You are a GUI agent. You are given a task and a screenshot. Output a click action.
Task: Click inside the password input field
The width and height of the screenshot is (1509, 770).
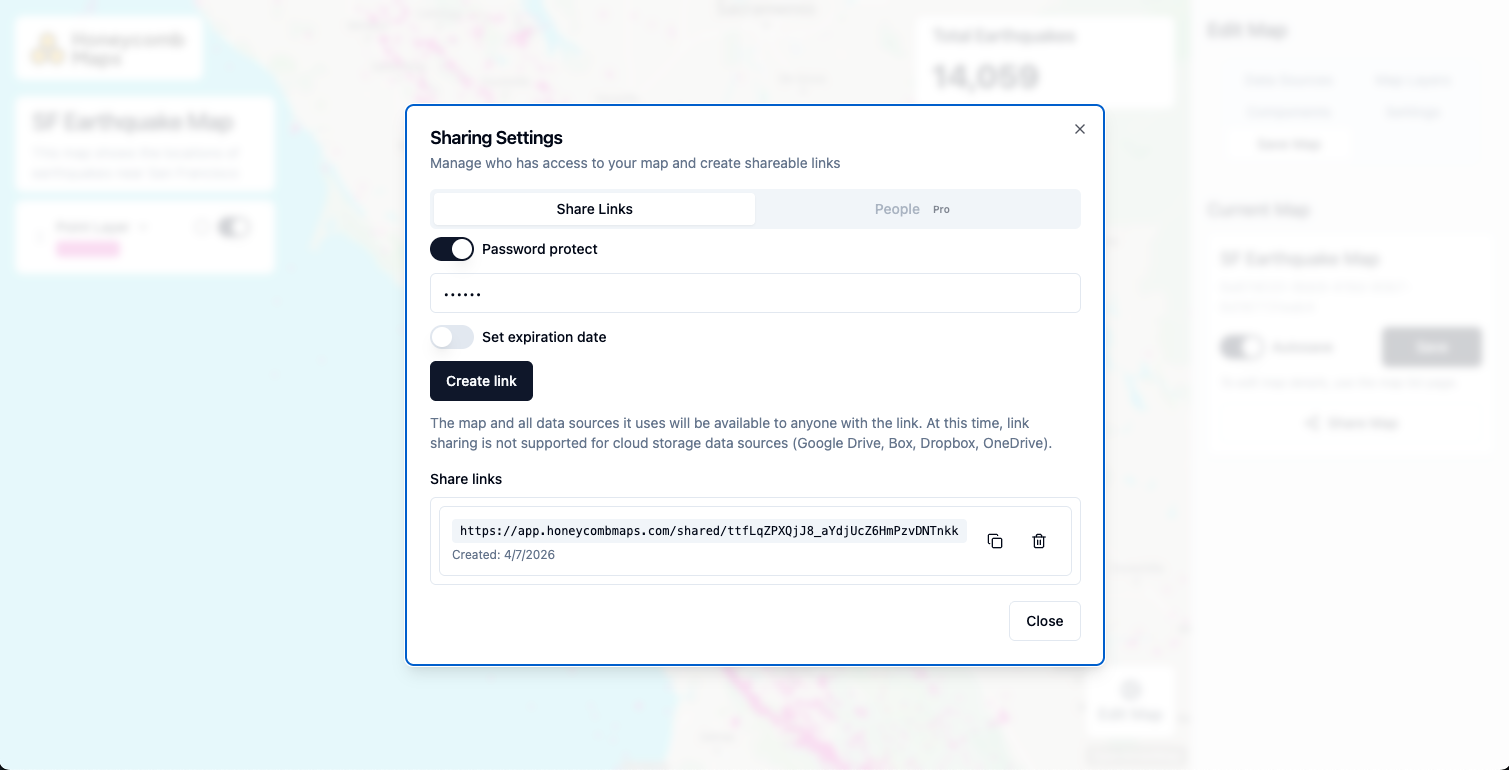click(755, 293)
